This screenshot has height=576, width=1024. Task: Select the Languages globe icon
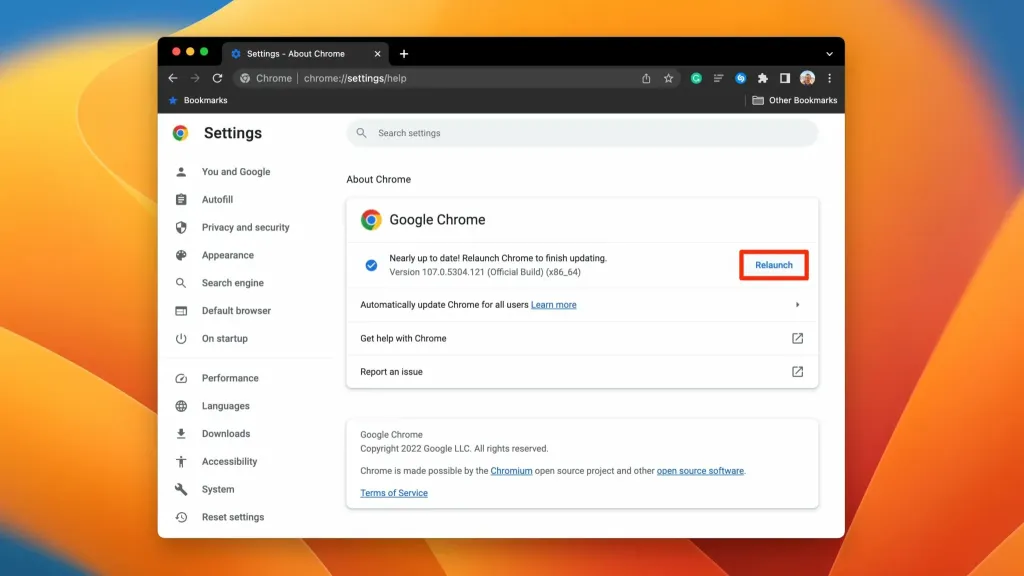tap(182, 406)
